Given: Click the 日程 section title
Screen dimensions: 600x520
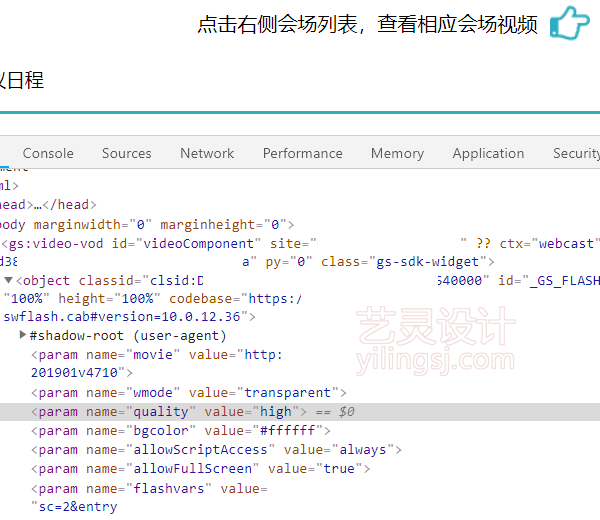Looking at the screenshot, I should pyautogui.click(x=25, y=80).
